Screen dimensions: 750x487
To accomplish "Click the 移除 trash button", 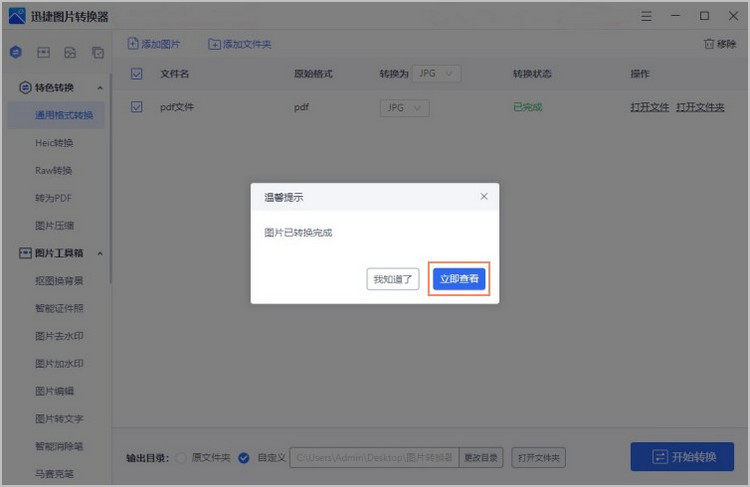I will coord(720,44).
